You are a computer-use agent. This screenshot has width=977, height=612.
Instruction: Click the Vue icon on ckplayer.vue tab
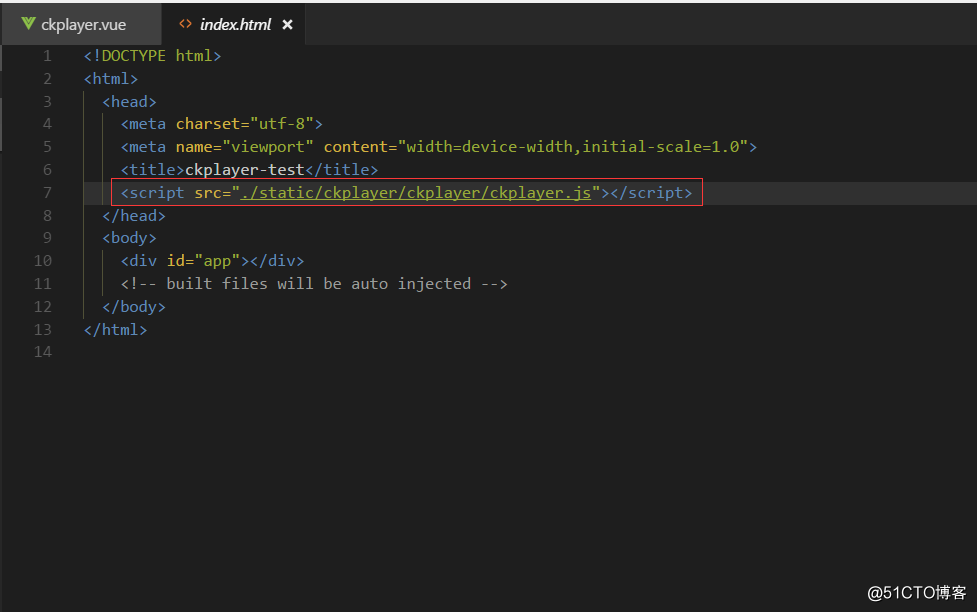point(28,24)
